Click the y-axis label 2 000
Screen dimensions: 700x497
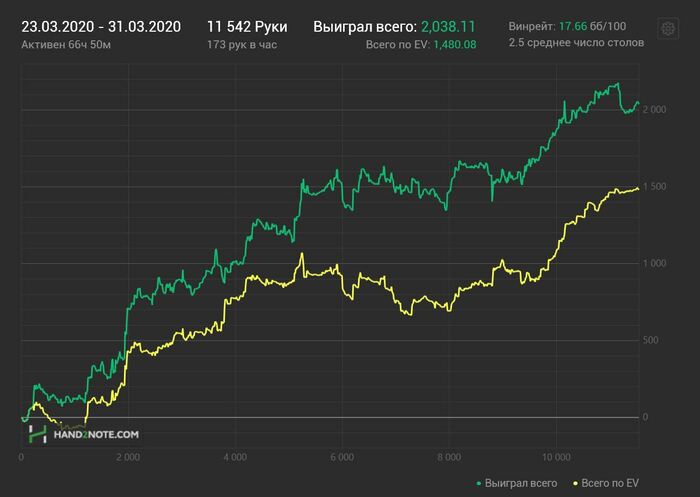pyautogui.click(x=654, y=109)
